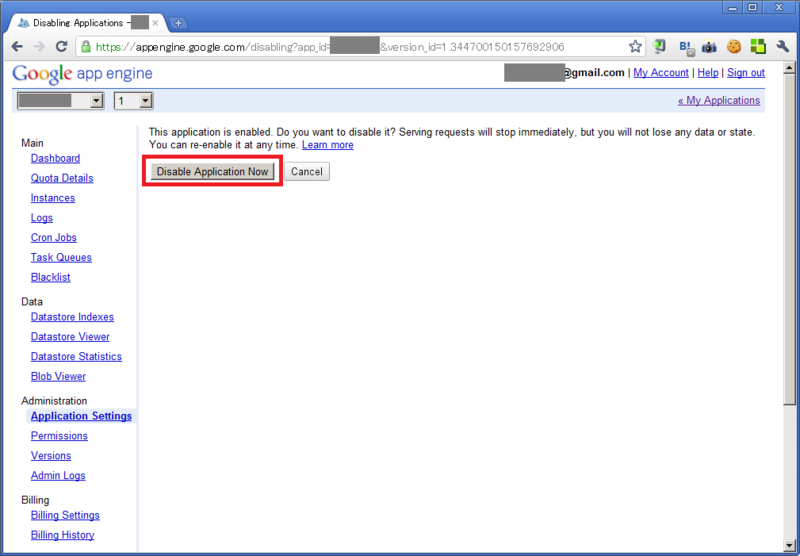The width and height of the screenshot is (800, 556).
Task: Open Chrome's wrench settings menu
Action: pyautogui.click(x=783, y=47)
